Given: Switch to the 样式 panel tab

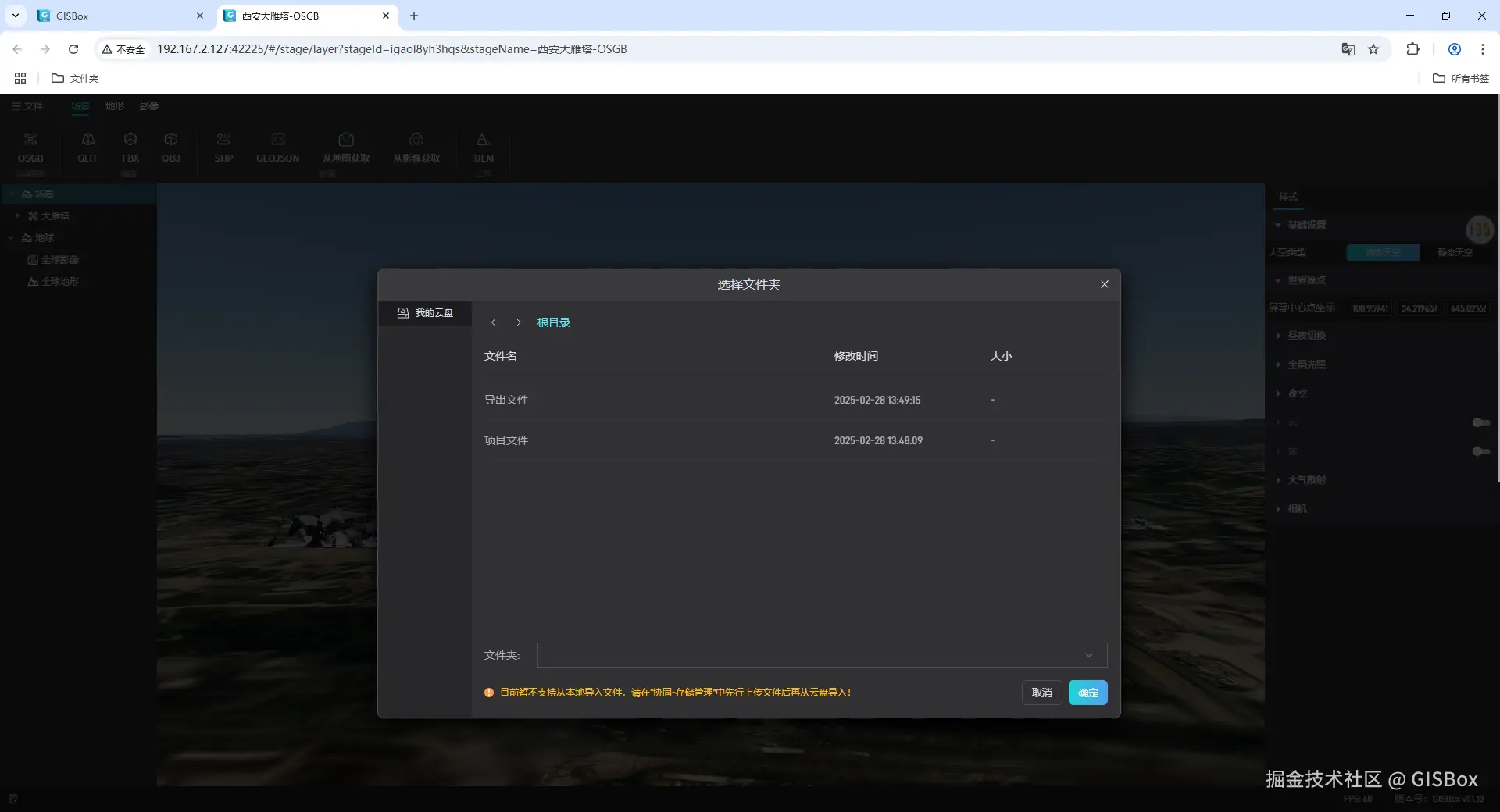Looking at the screenshot, I should click(1288, 197).
